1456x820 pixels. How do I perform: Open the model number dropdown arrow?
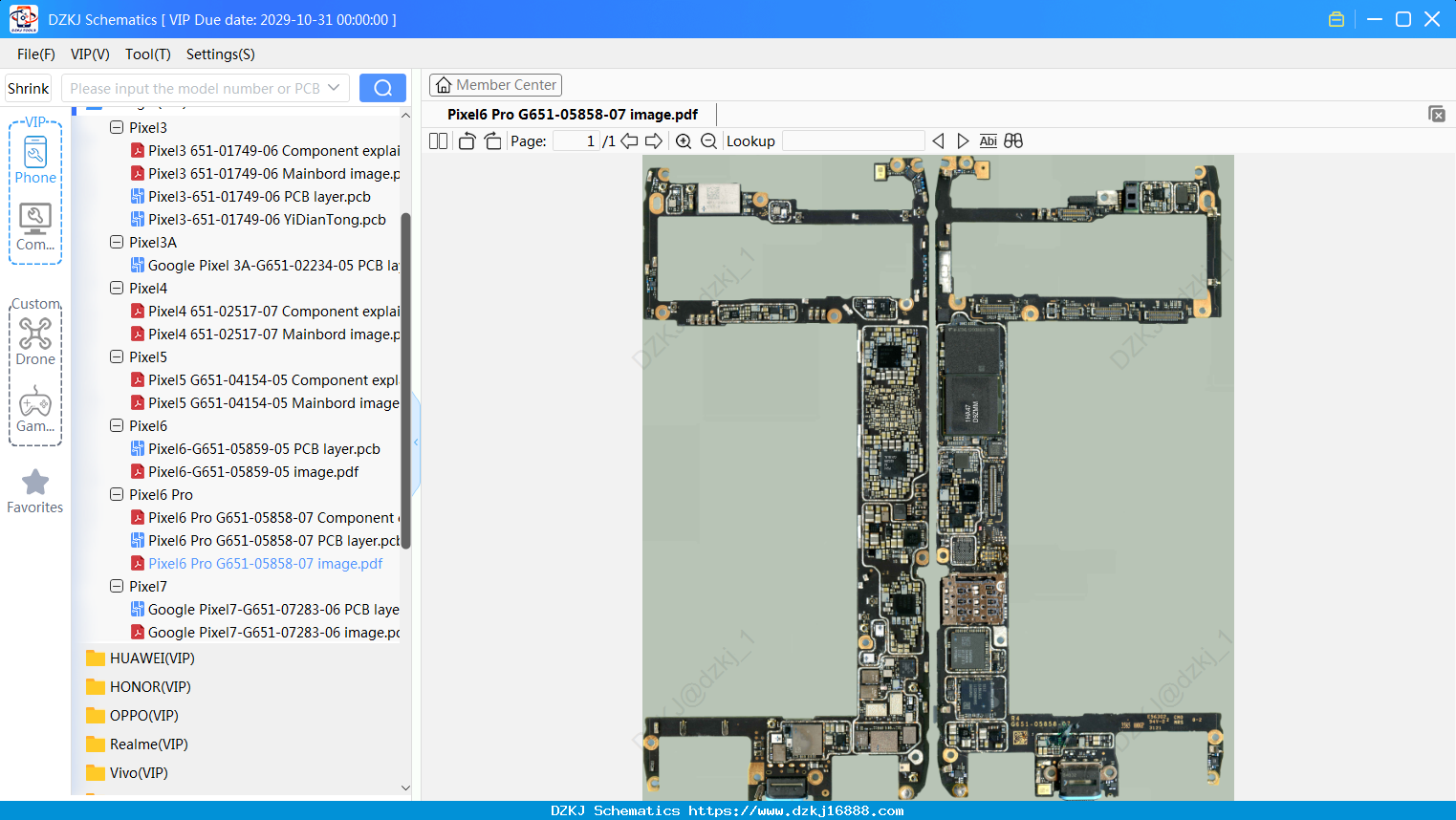click(334, 88)
